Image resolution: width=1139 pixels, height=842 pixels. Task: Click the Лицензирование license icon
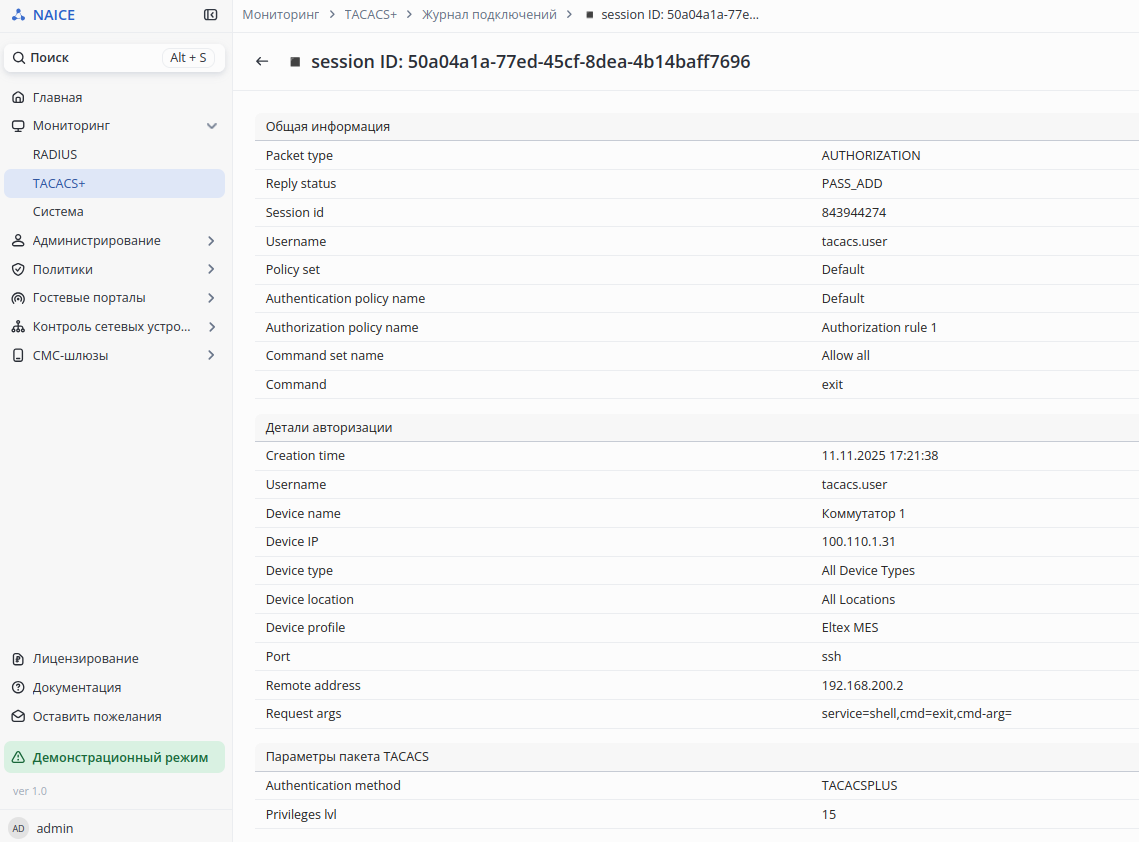point(18,659)
